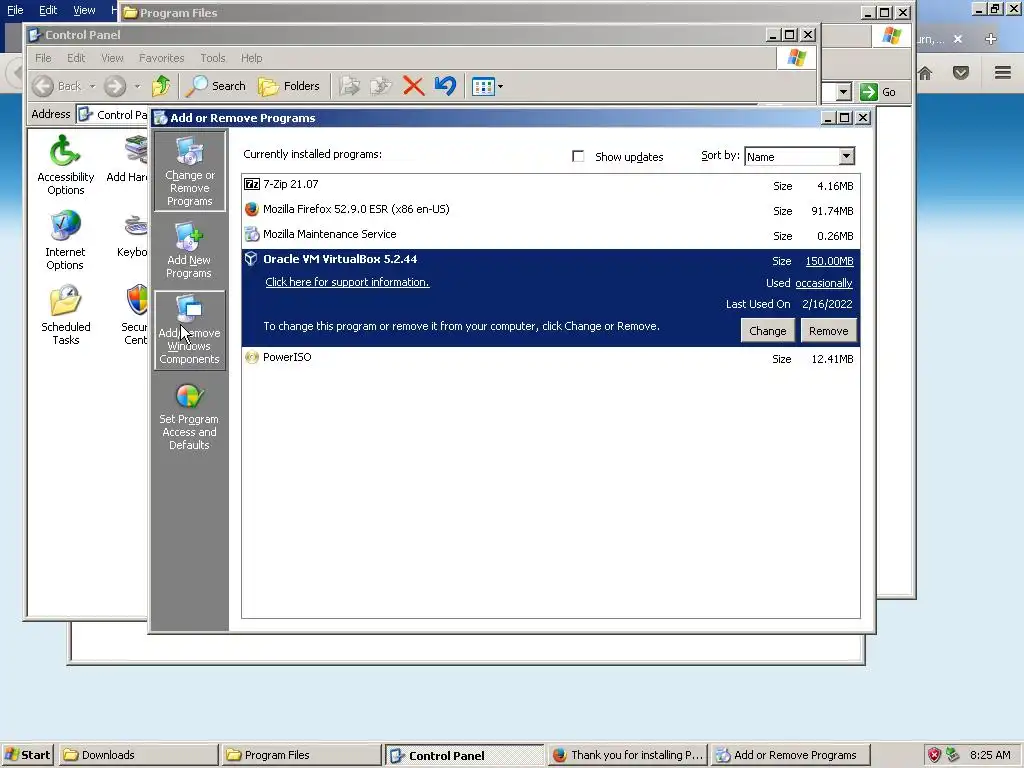Viewport: 1024px width, 768px height.
Task: Open Control Panel File menu
Action: coord(43,58)
